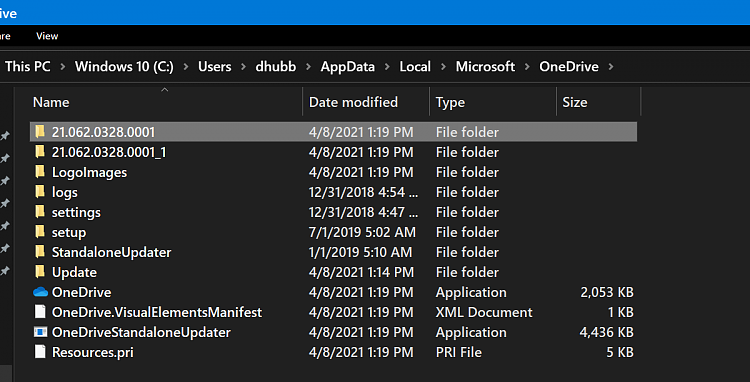Image resolution: width=750 pixels, height=382 pixels.
Task: Go to Microsoft in address breadcrumb
Action: (x=485, y=66)
